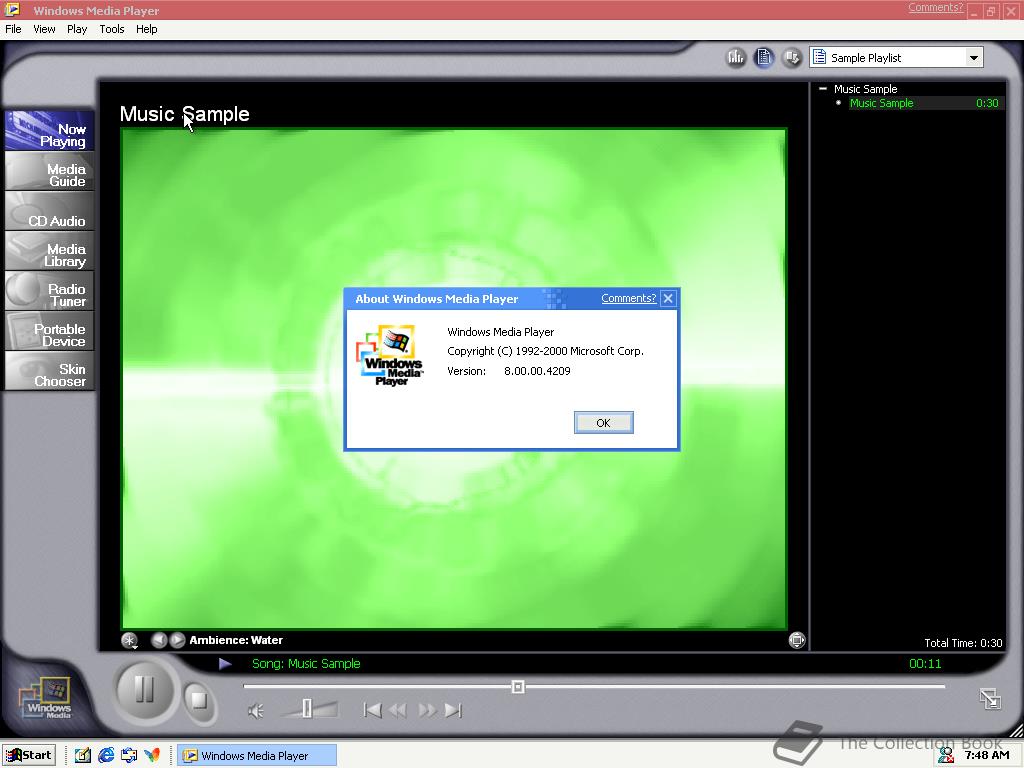The height and width of the screenshot is (768, 1024).
Task: Open the Portable Device section
Action: click(50, 331)
